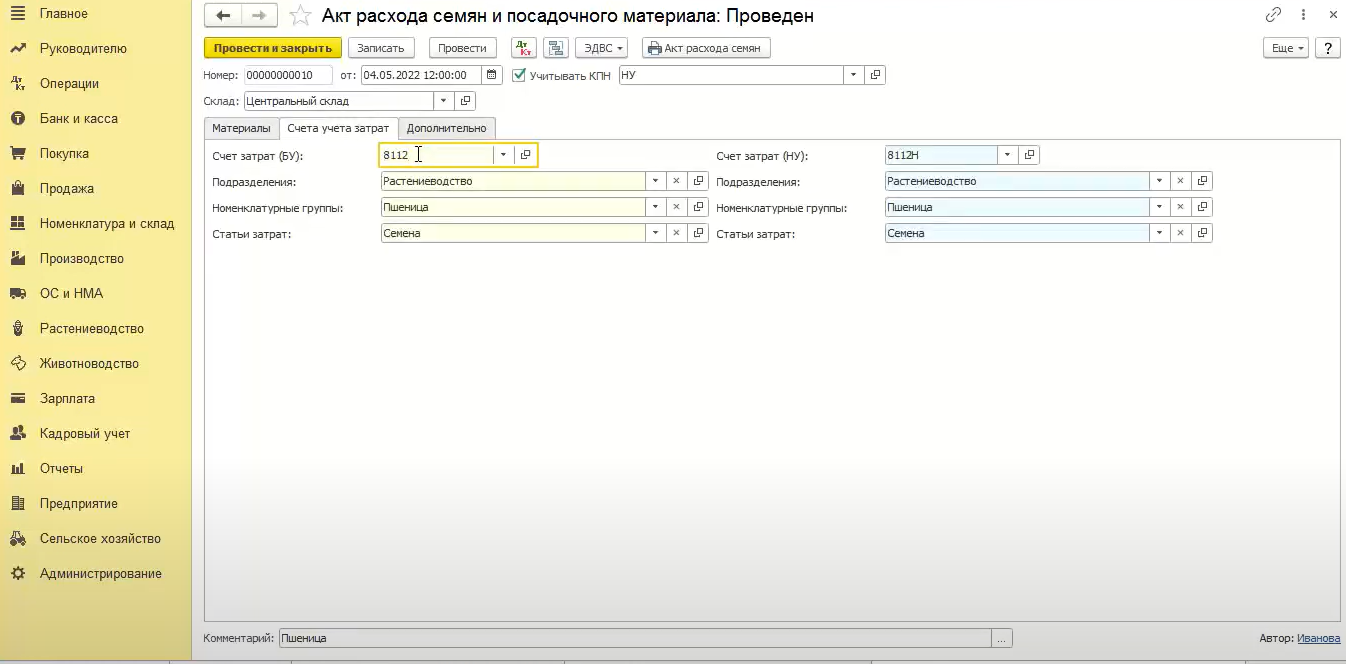Viewport: 1346px width, 664px height.
Task: Click the Дт/Кт postings icon in toolbar
Action: (524, 48)
